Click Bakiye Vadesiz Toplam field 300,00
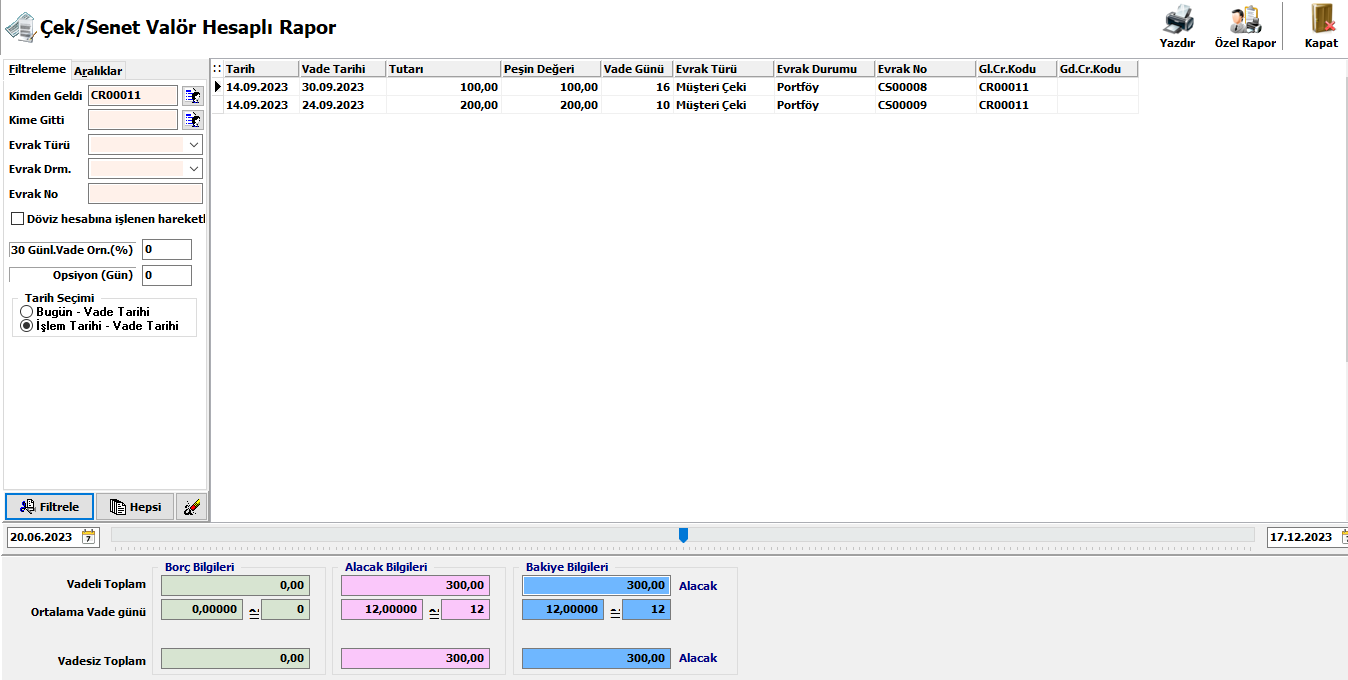This screenshot has width=1348, height=680. [x=596, y=658]
